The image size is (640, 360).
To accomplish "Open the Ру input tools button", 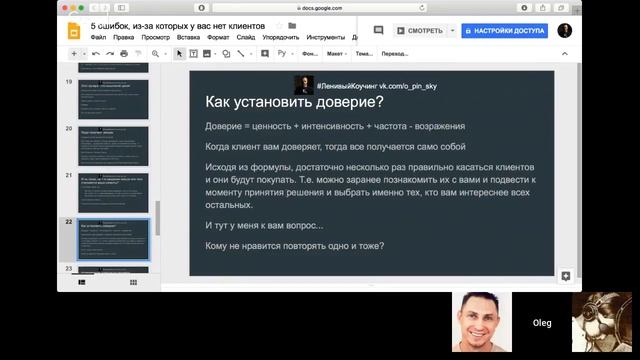I will click(282, 53).
